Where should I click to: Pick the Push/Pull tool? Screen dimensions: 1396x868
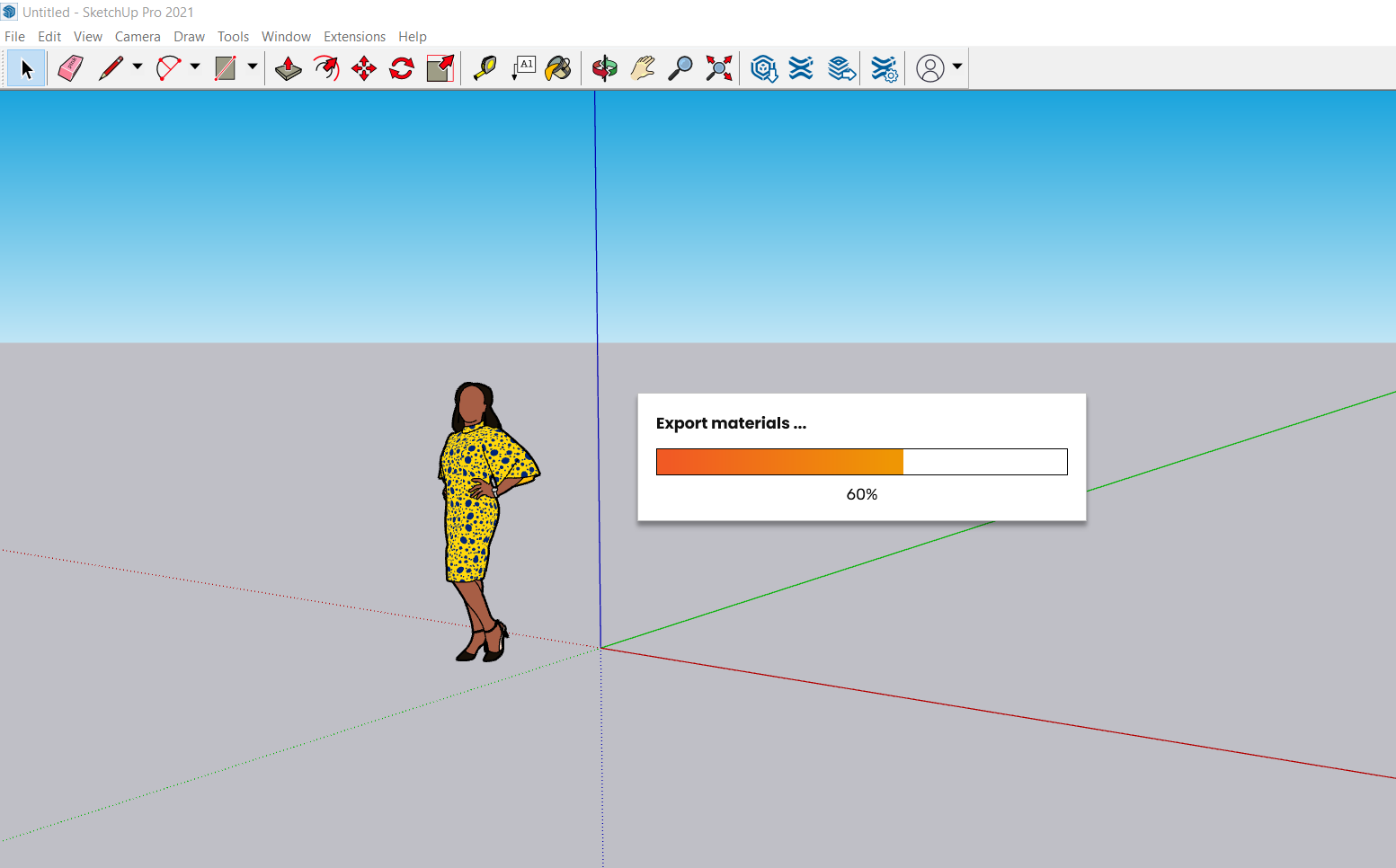[288, 67]
